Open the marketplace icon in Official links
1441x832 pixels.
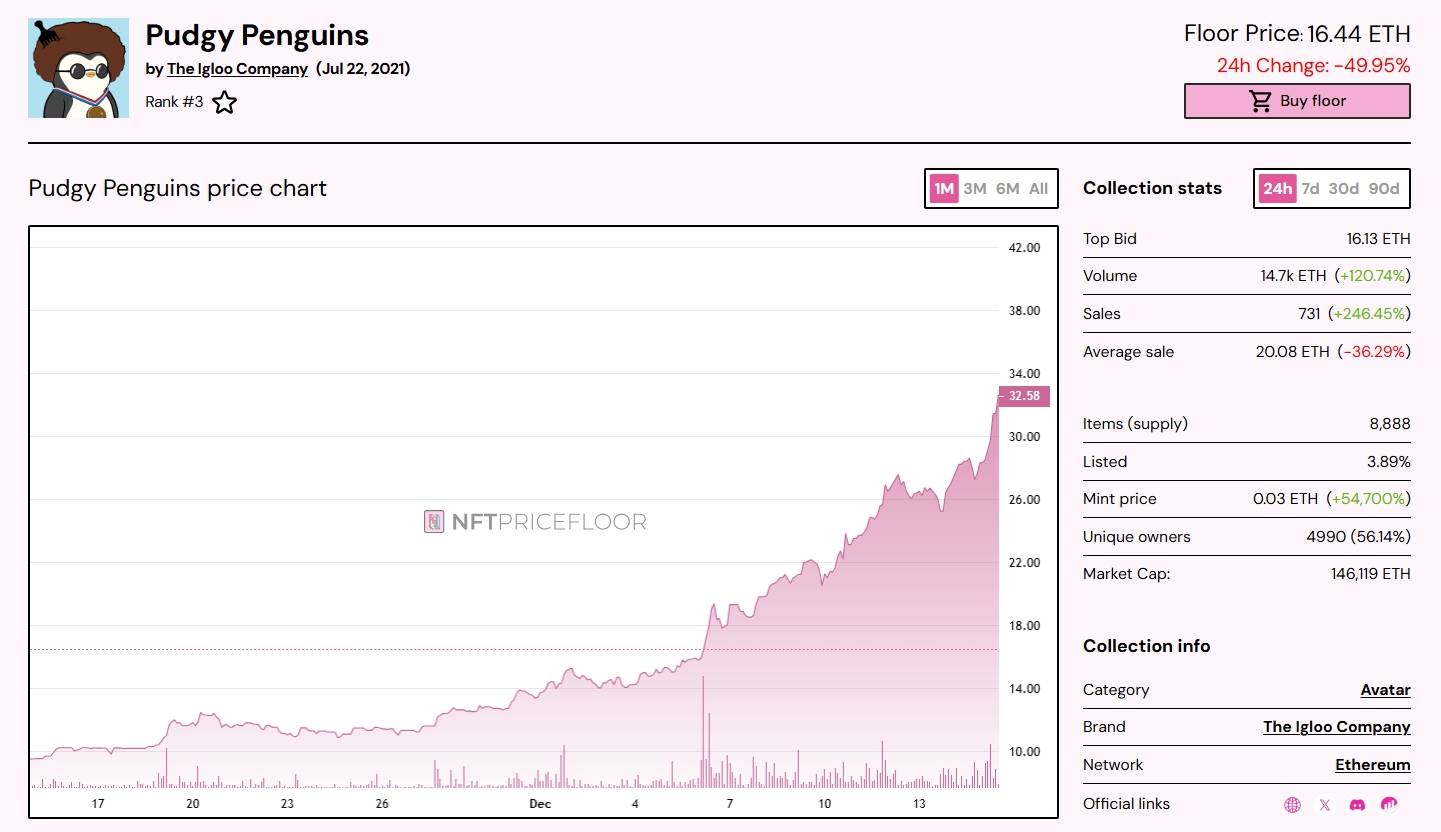(x=1388, y=804)
